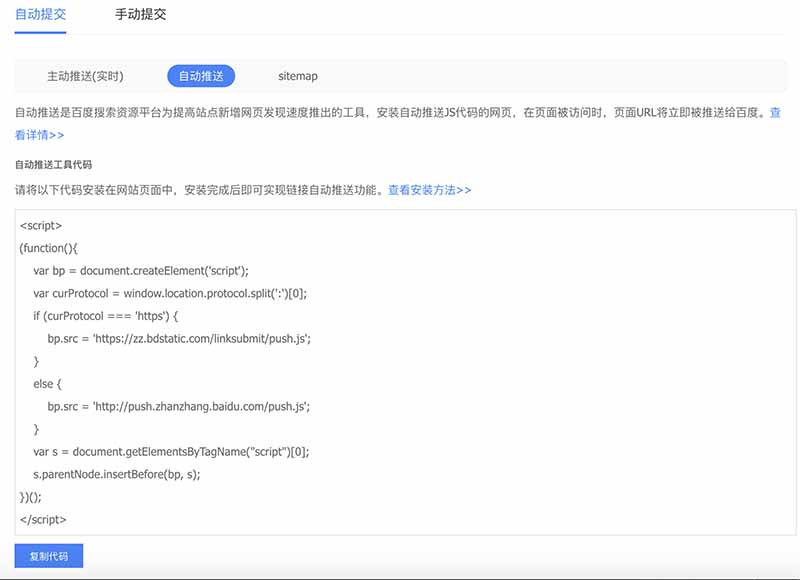Screen dimensions: 800x580
Task: Open the sitemap submission tab
Action: pos(297,75)
